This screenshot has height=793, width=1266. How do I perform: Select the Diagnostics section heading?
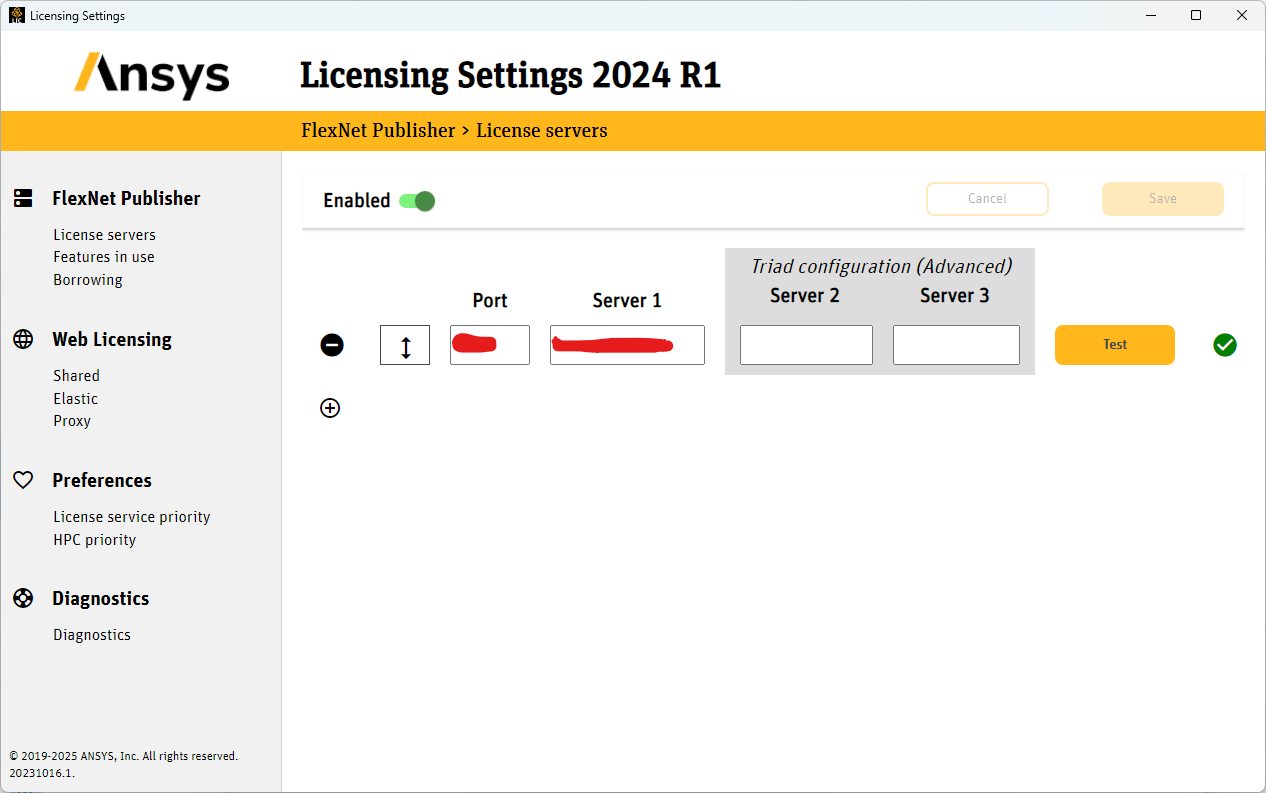[101, 598]
